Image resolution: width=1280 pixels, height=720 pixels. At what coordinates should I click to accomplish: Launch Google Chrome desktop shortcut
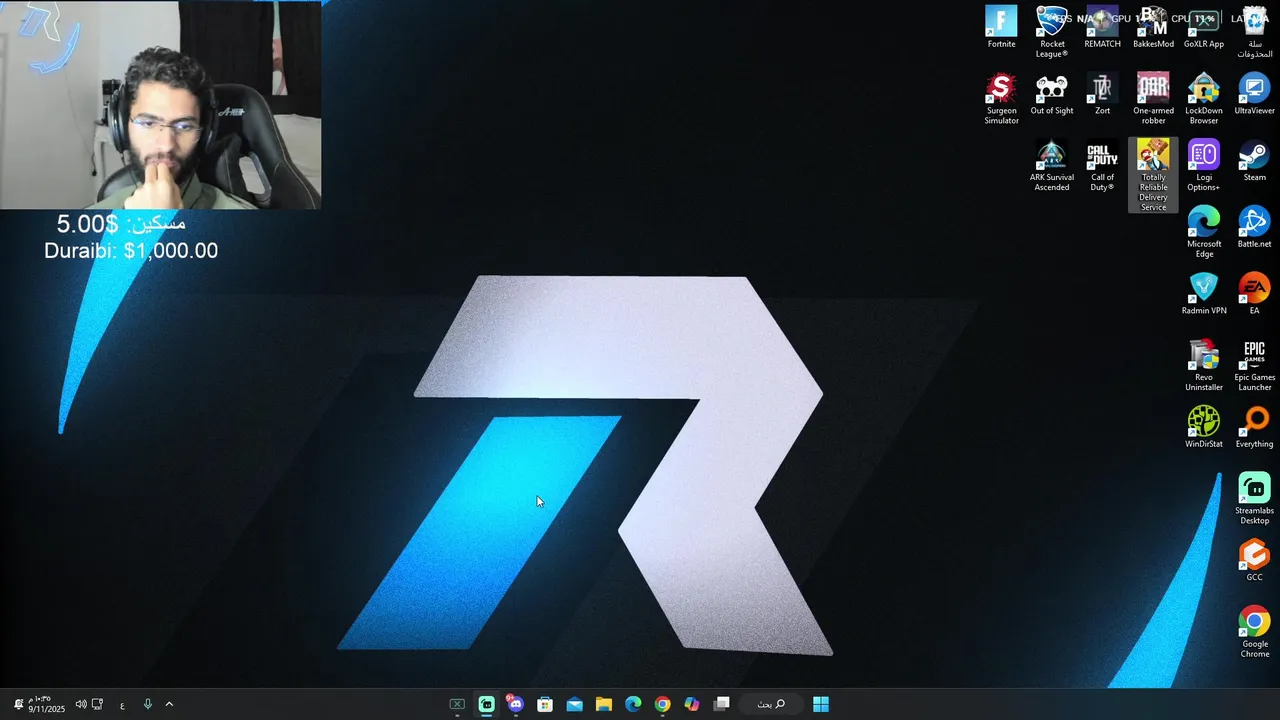click(1254, 633)
